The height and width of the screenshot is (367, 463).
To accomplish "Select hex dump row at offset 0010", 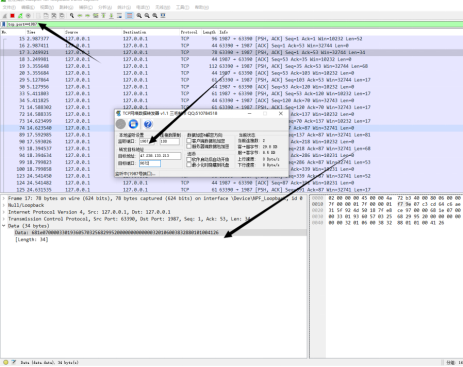I will coord(386,204).
